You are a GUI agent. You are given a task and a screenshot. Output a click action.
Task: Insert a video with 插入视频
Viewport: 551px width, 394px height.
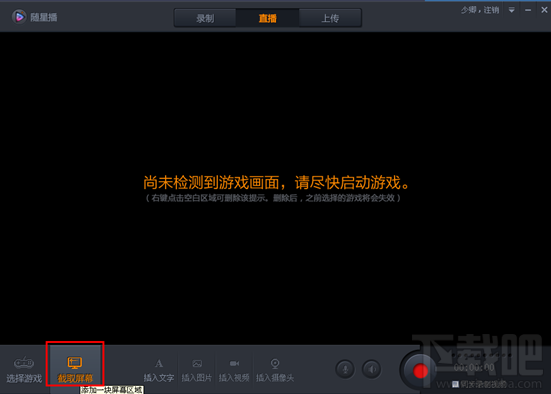[x=234, y=370]
